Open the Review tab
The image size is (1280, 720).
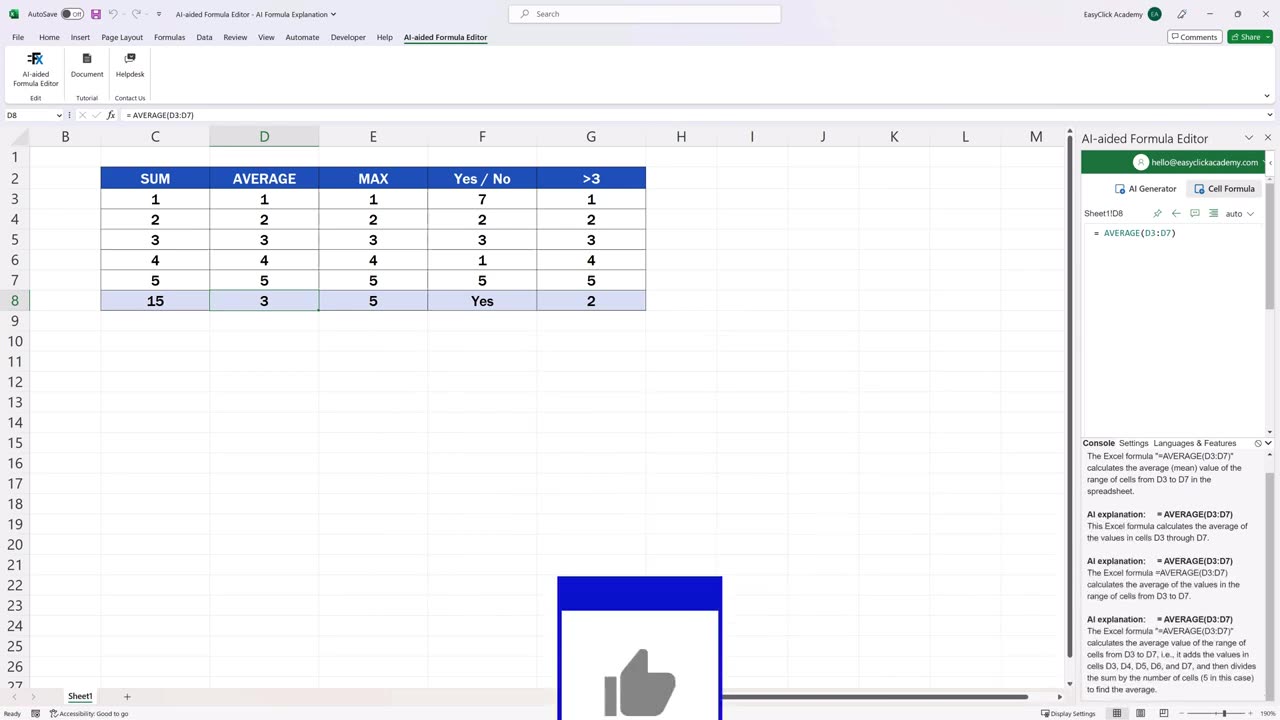tap(235, 37)
